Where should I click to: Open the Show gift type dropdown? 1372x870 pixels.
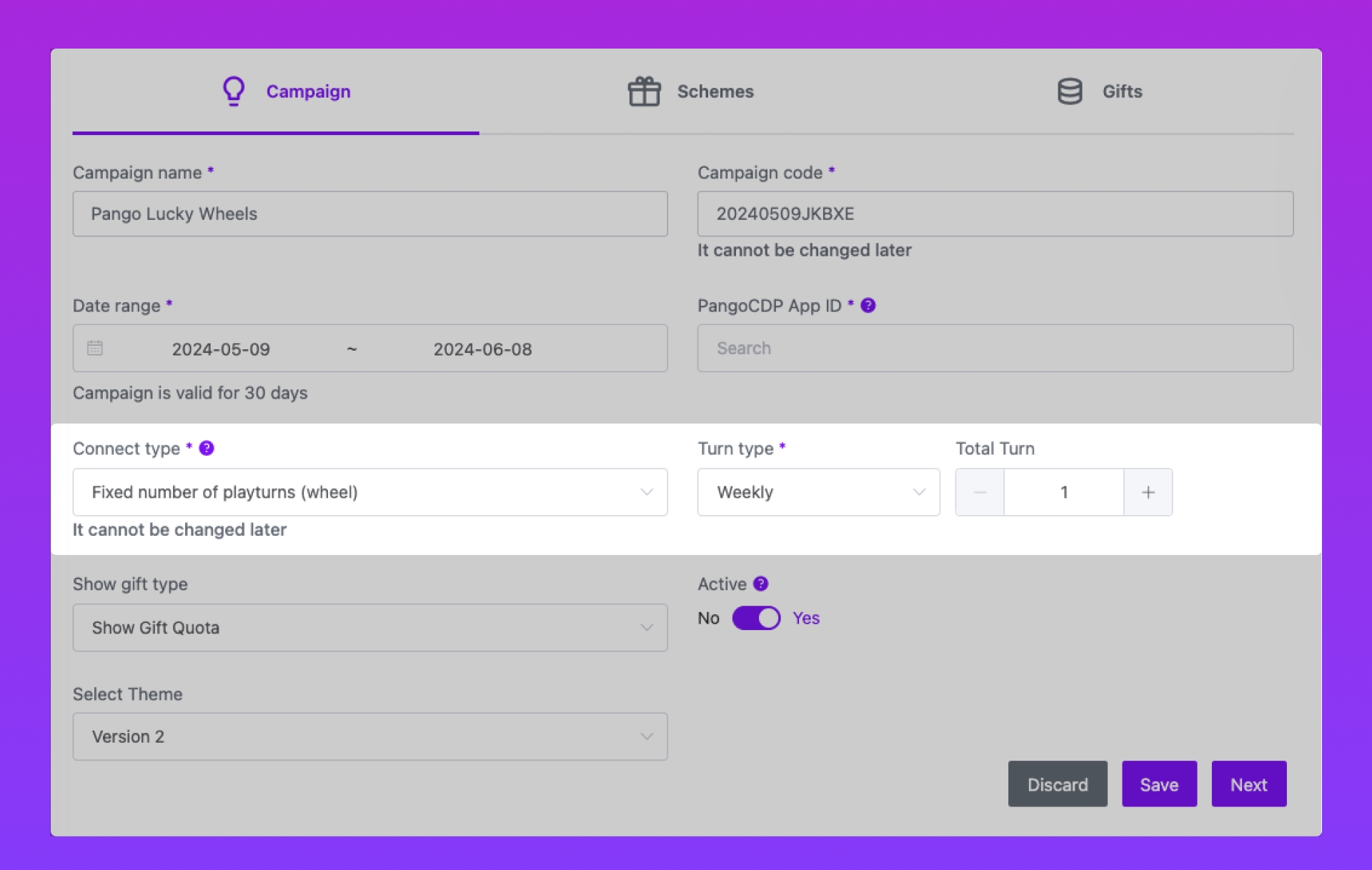[x=369, y=628]
